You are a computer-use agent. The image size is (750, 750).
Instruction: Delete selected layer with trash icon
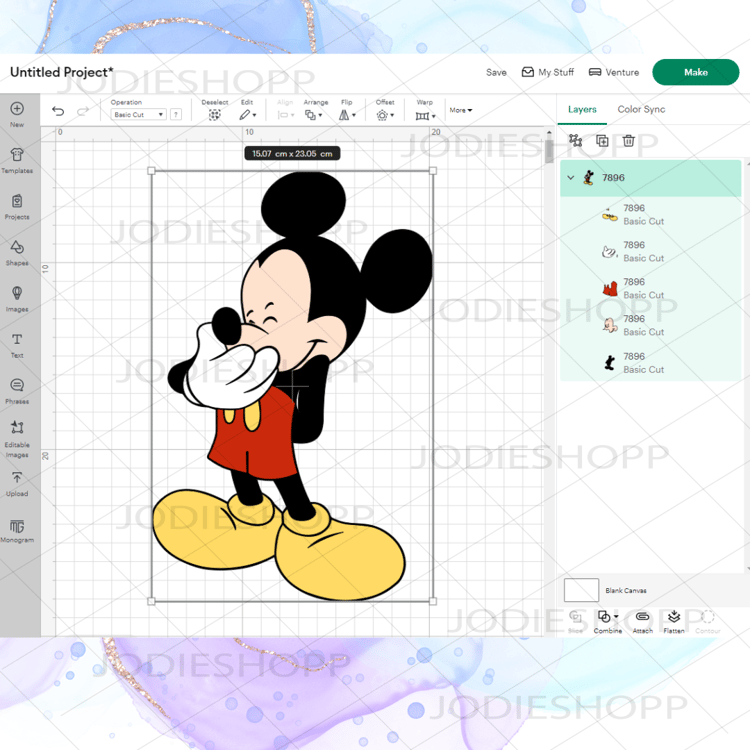(x=629, y=141)
